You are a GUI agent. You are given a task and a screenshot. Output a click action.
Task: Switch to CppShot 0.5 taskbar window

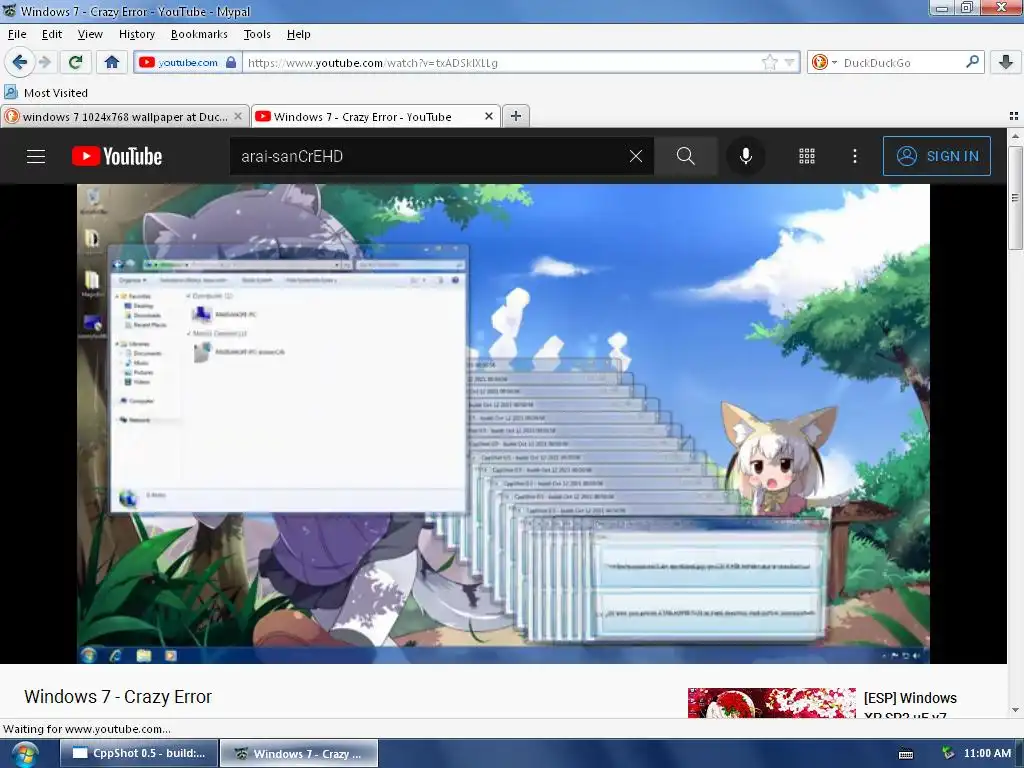(x=138, y=753)
